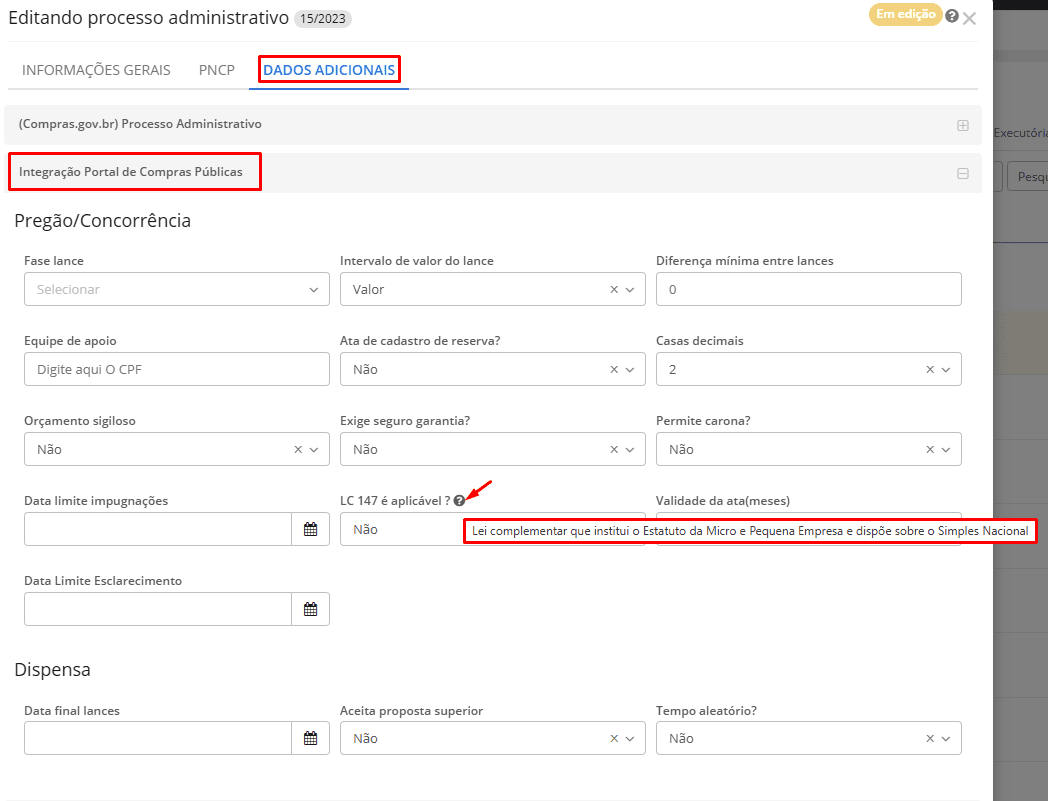This screenshot has width=1048, height=801.
Task: Clear the Orçamento sigiloso selection
Action: [298, 449]
